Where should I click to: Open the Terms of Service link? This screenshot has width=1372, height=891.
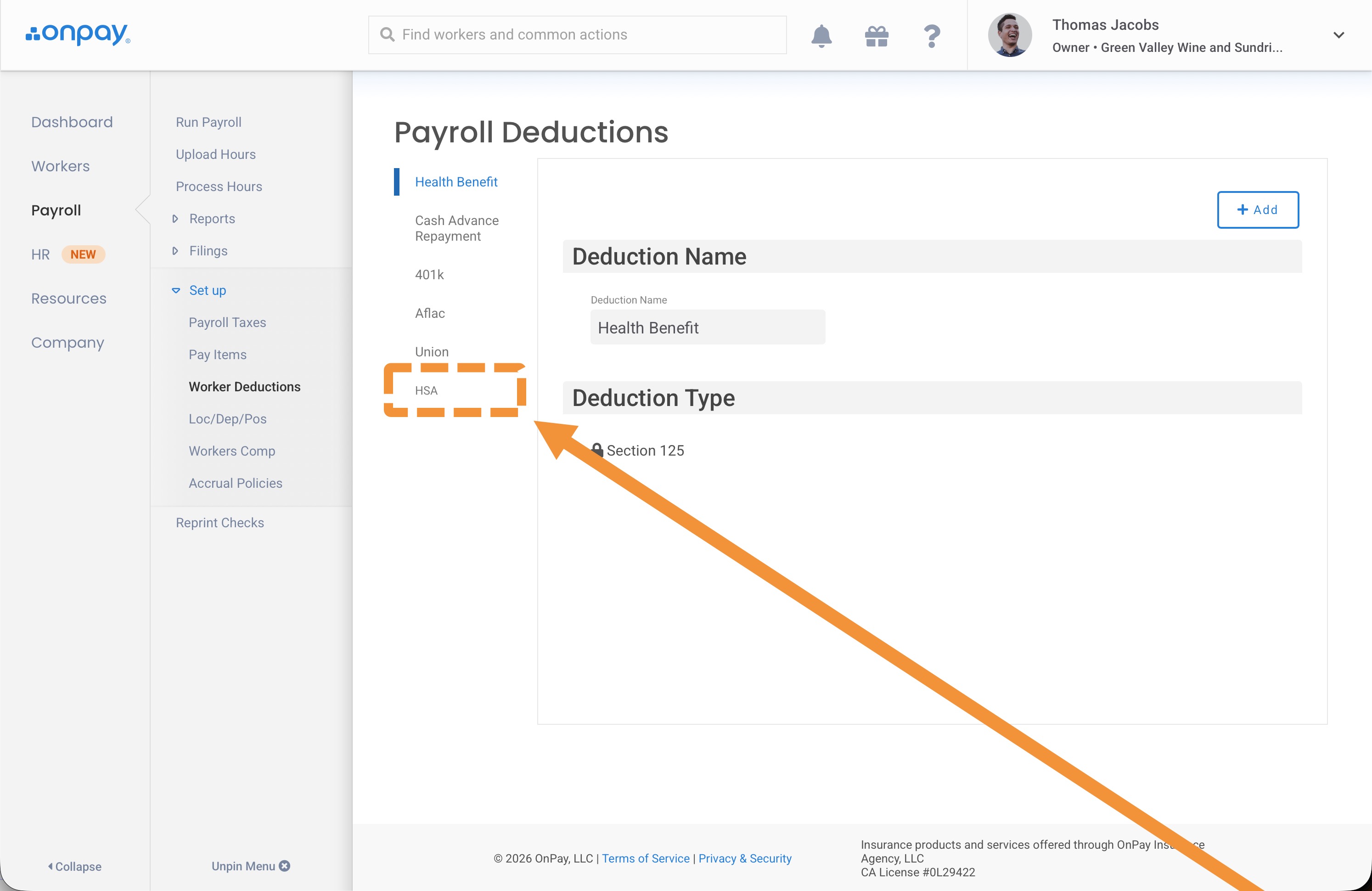[x=645, y=858]
